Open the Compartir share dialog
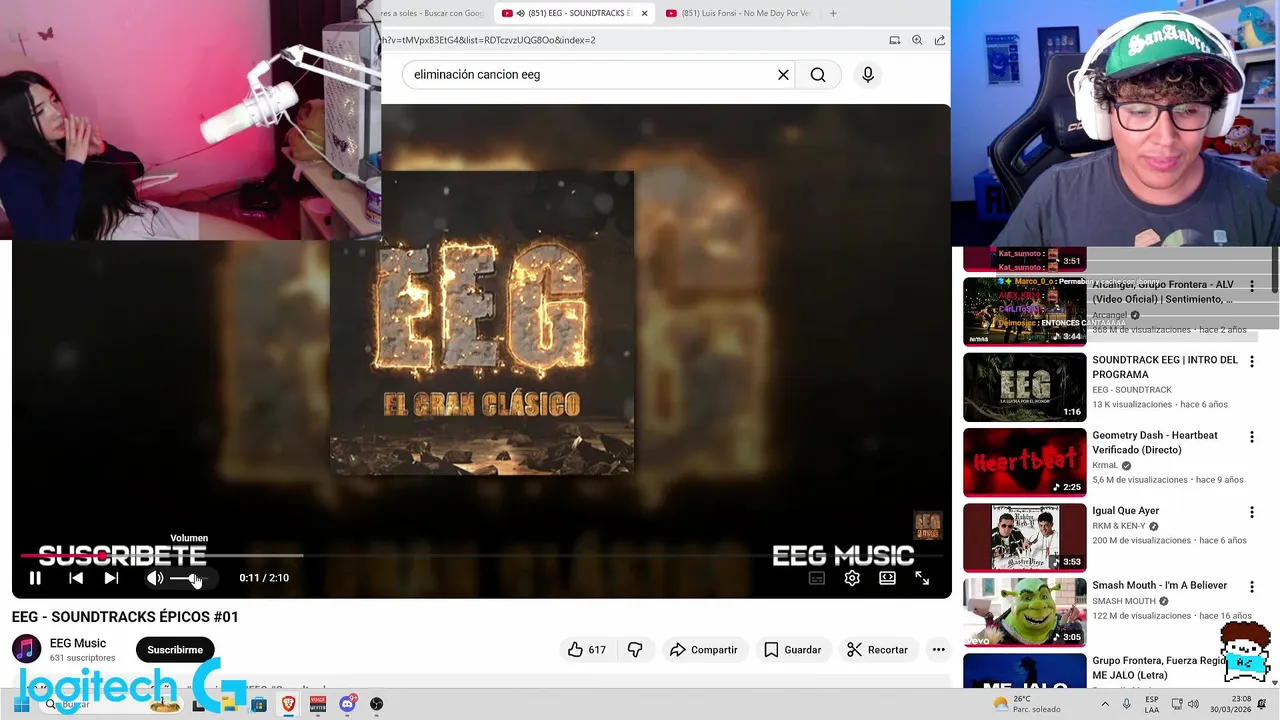The image size is (1280, 720). click(704, 650)
